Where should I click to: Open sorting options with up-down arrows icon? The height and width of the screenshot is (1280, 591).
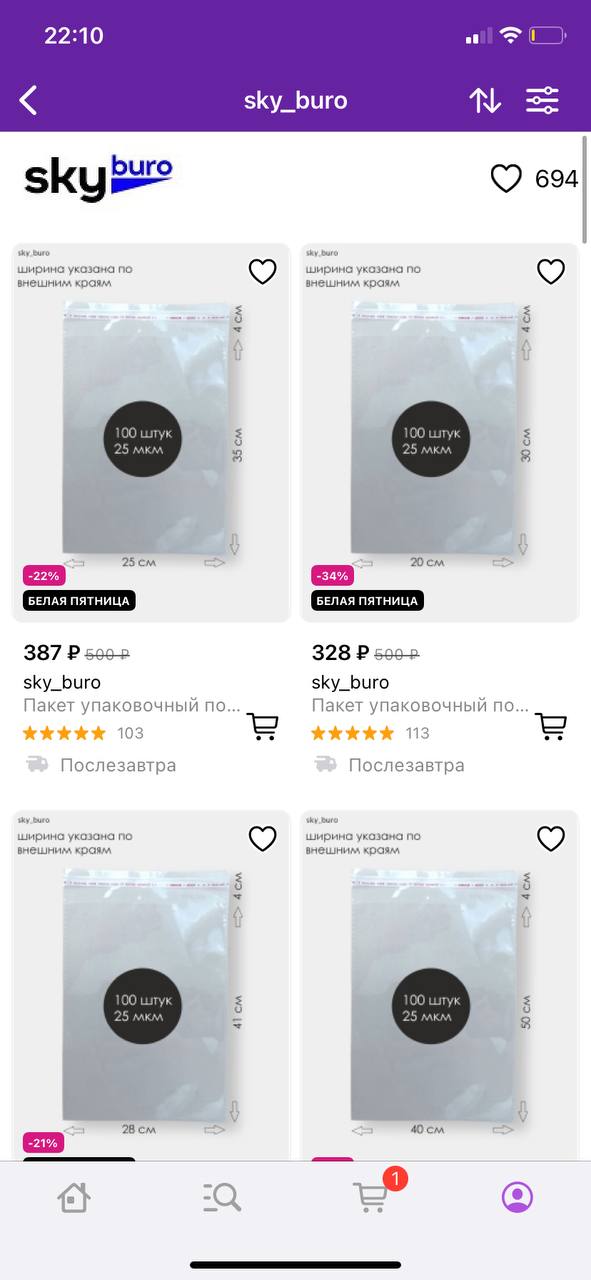(x=485, y=100)
